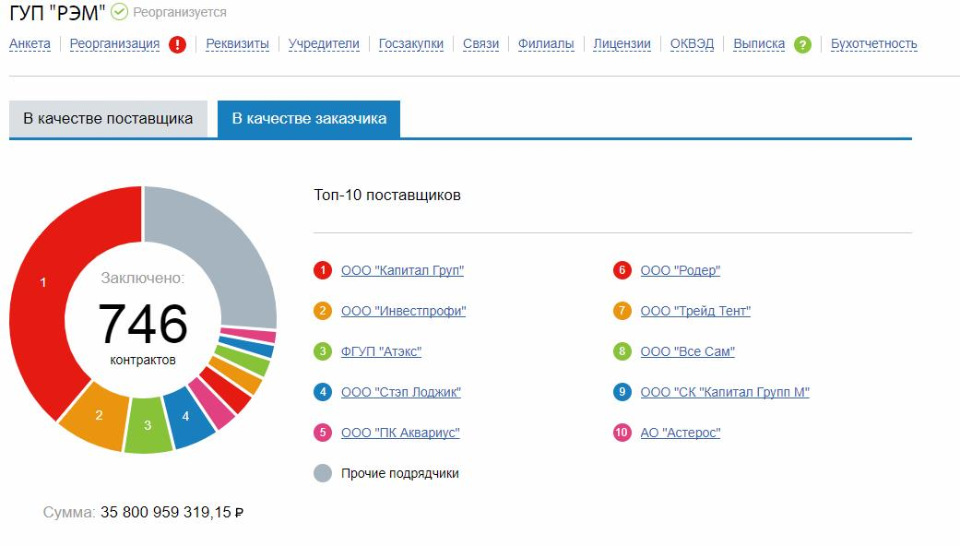The height and width of the screenshot is (546, 960).
Task: Open supplier ООО "Инвестпрофи"
Action: pos(403,311)
